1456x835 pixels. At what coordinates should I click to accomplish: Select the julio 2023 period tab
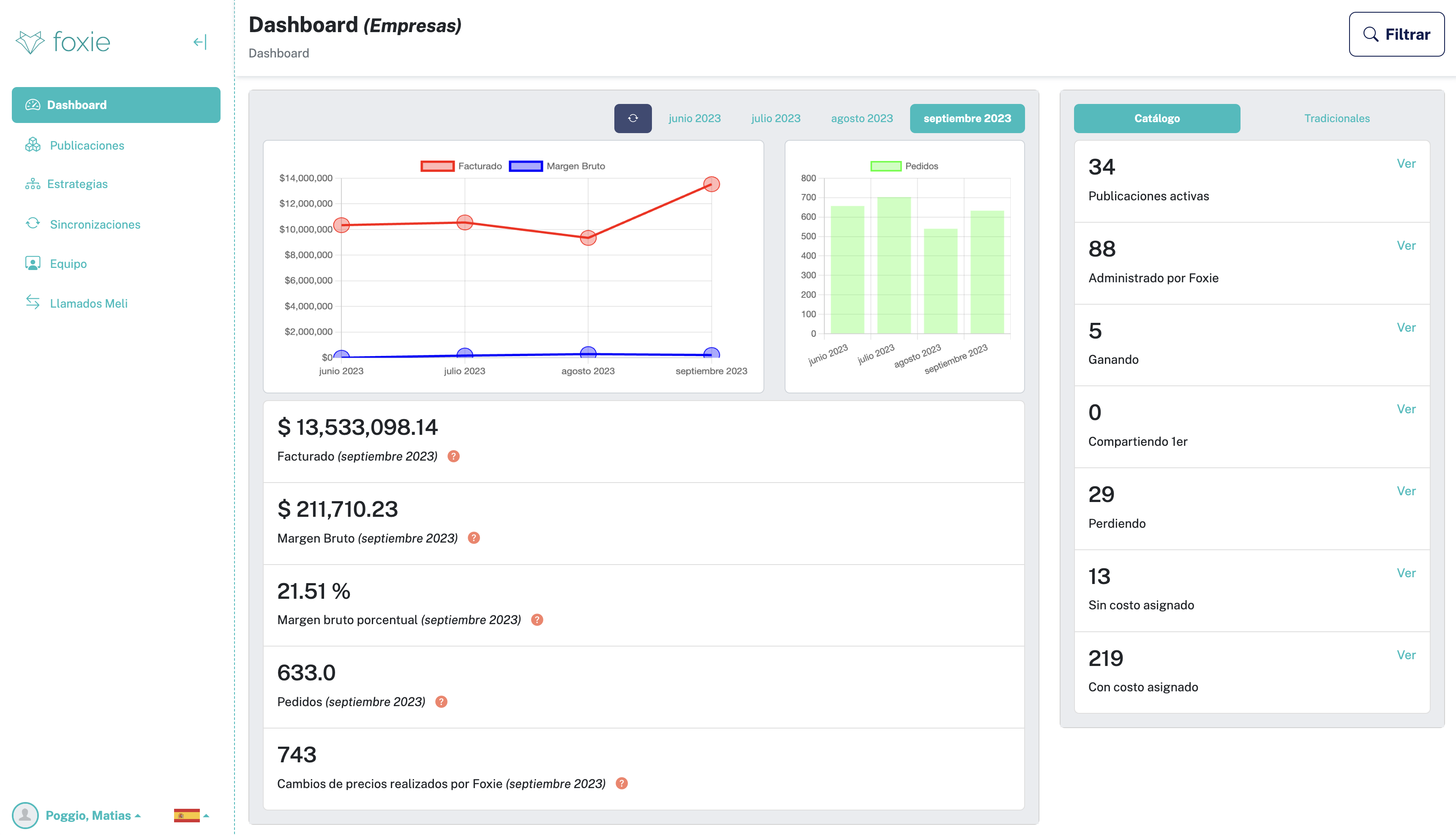(x=776, y=118)
